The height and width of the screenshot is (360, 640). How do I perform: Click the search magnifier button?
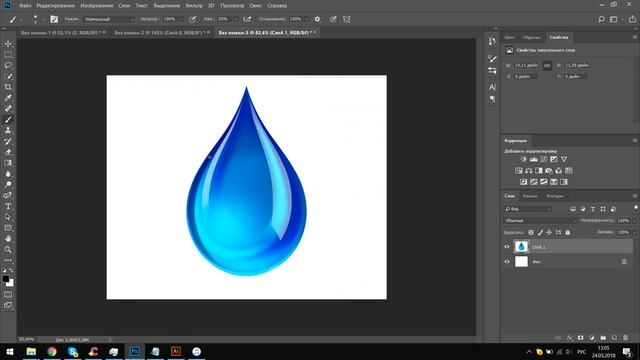click(601, 19)
